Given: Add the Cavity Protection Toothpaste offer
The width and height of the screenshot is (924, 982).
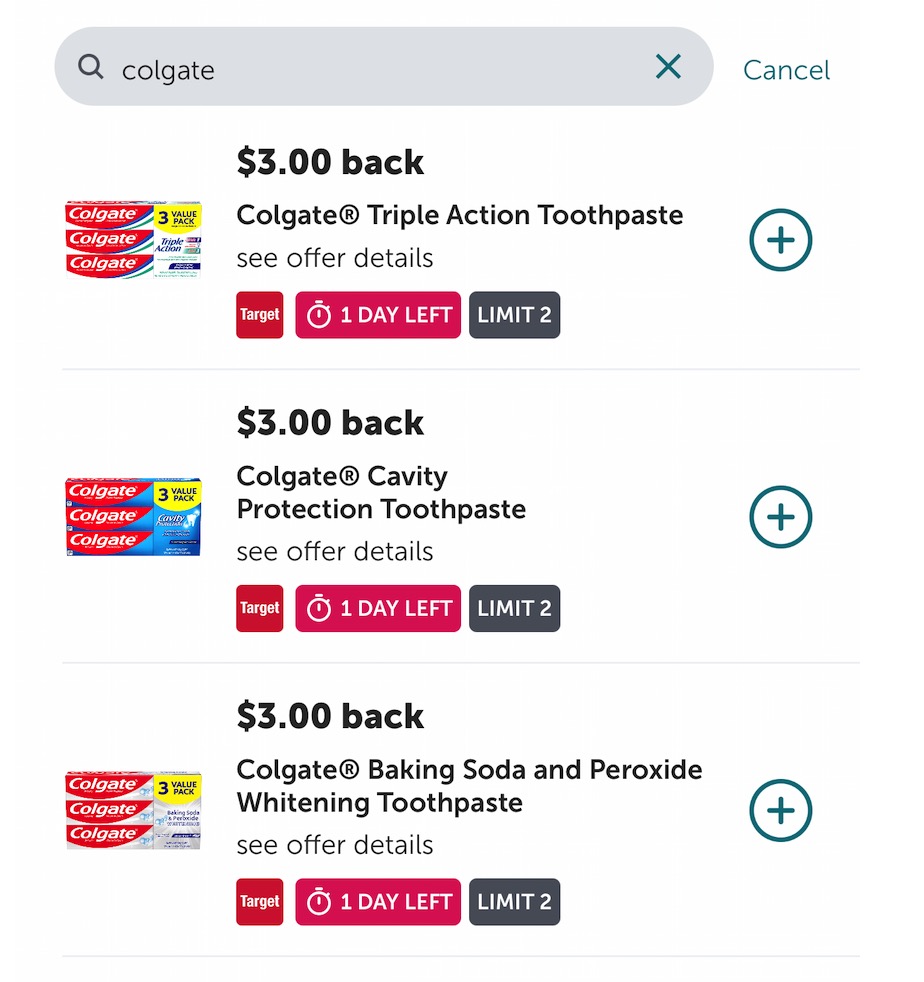Looking at the screenshot, I should coord(780,517).
